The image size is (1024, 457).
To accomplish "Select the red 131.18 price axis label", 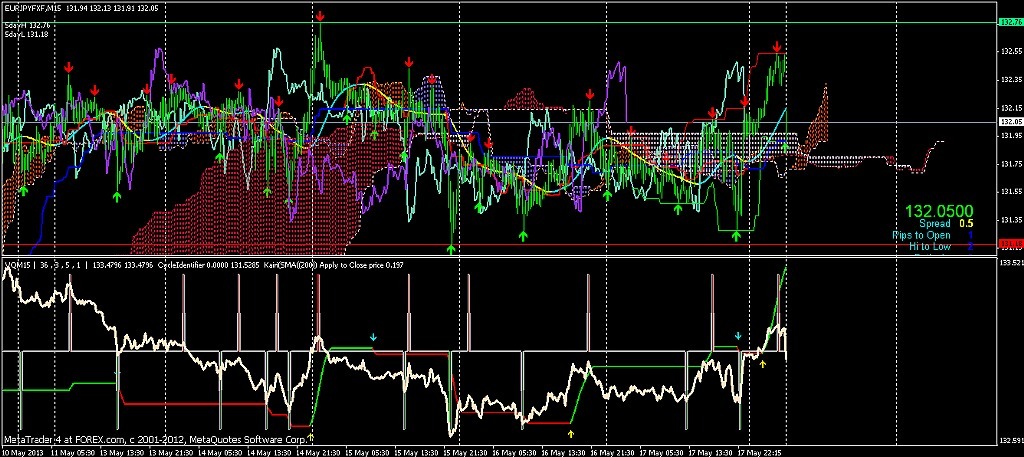I will pyautogui.click(x=1010, y=243).
